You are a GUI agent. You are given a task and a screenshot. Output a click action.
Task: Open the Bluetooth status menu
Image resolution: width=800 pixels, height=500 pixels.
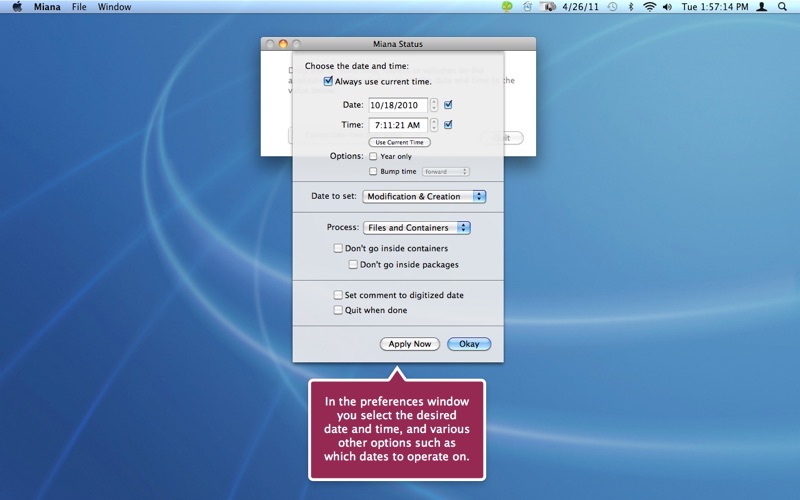coord(631,7)
